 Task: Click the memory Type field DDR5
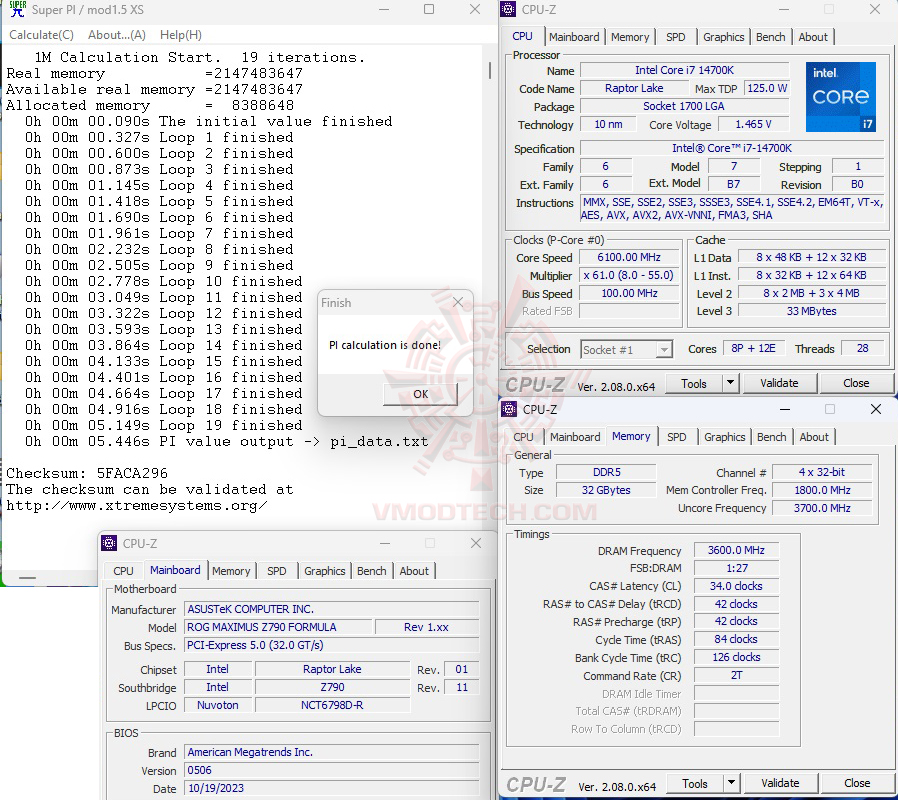click(x=606, y=472)
